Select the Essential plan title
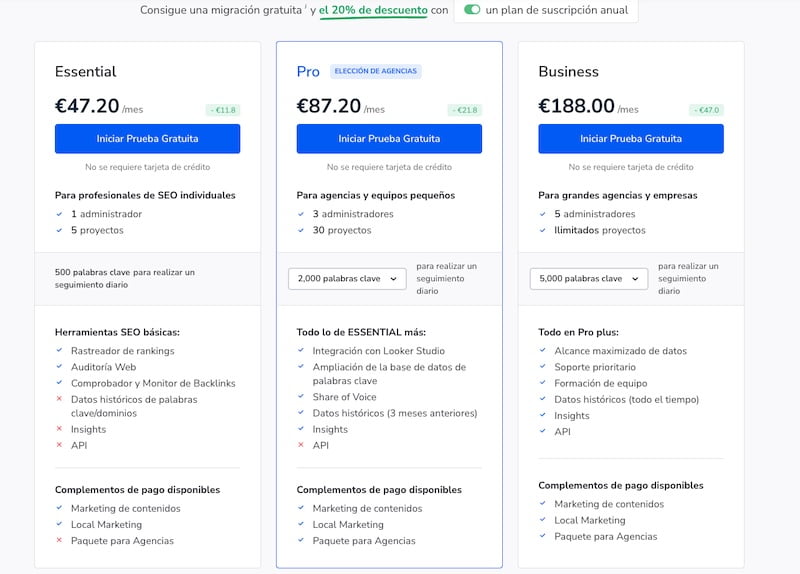The height and width of the screenshot is (574, 800). (85, 71)
